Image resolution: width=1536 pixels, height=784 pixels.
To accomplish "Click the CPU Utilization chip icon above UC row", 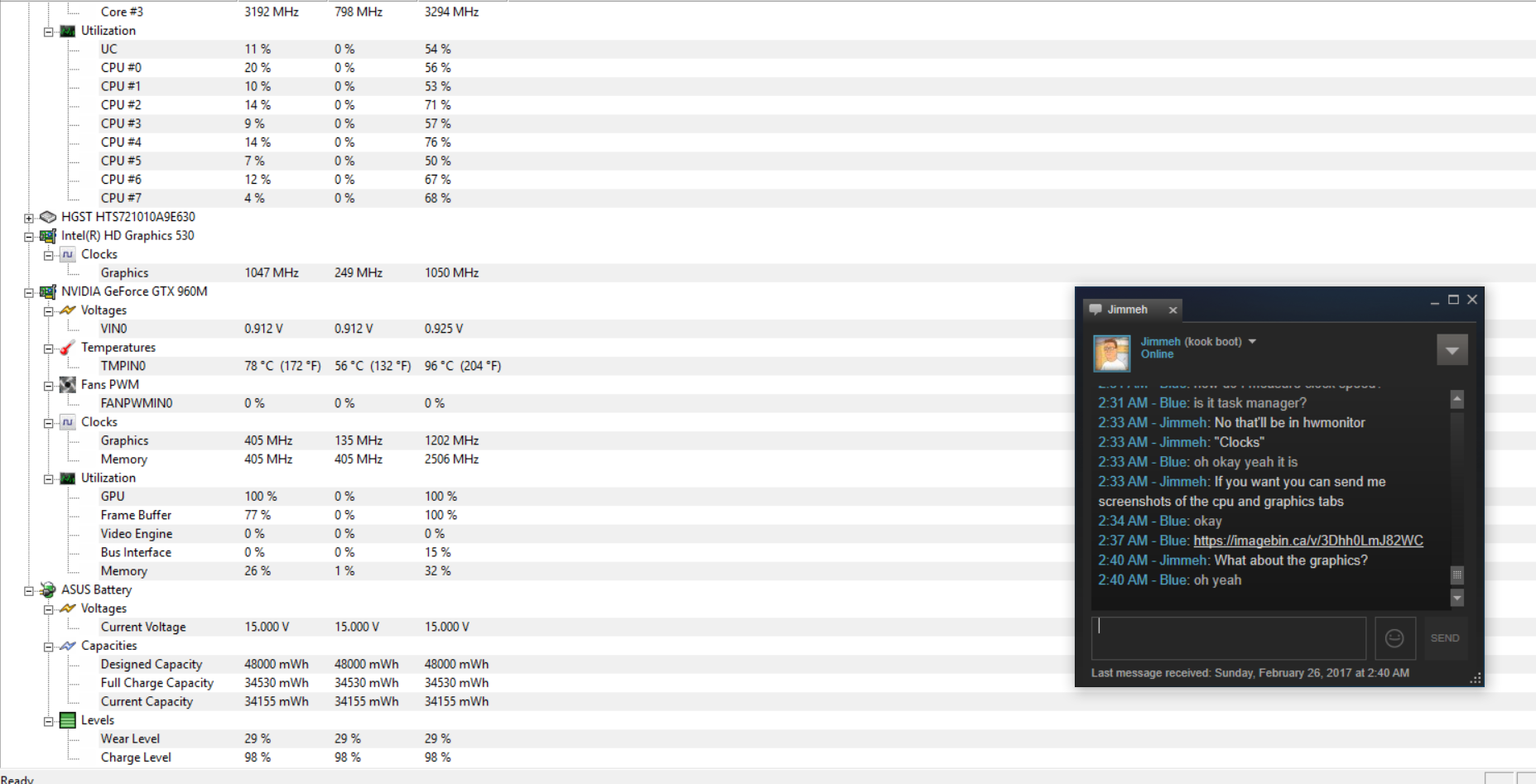I will 68,31.
